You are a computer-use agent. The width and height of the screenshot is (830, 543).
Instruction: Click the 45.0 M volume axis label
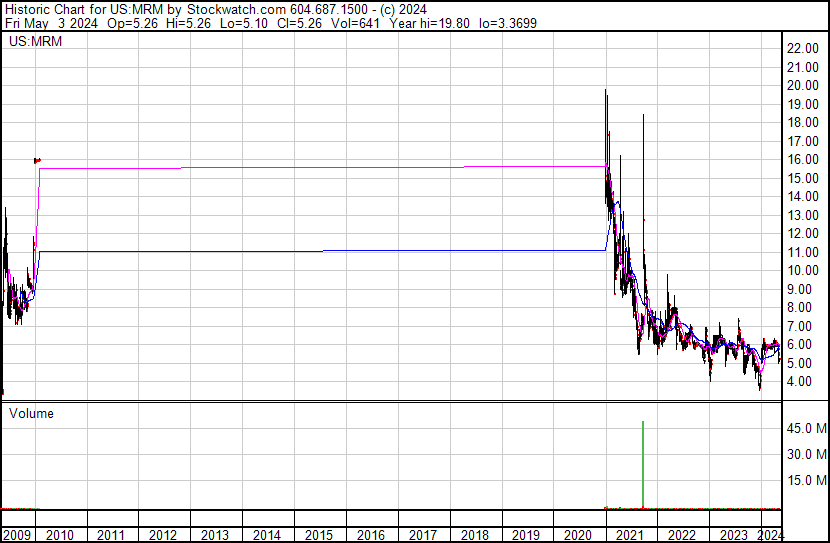pyautogui.click(x=806, y=428)
